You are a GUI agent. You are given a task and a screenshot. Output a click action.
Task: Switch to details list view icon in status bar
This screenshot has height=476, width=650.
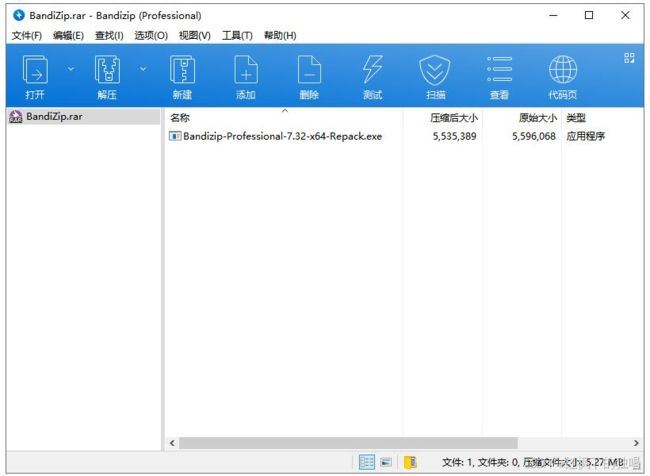pyautogui.click(x=366, y=461)
